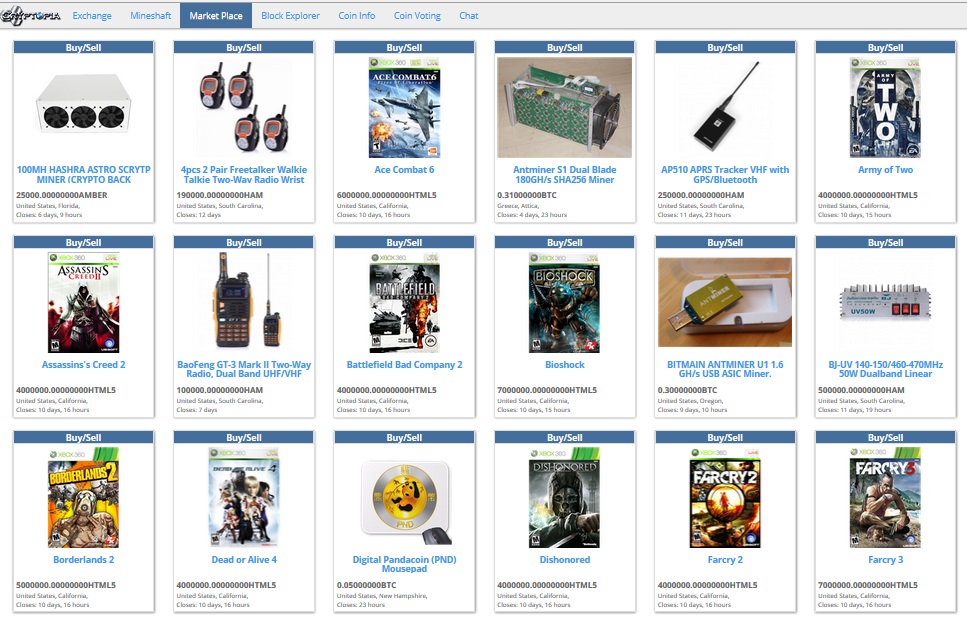Viewport: 967px width, 623px height.
Task: Click the Borderlands 2 title link
Action: [x=84, y=559]
